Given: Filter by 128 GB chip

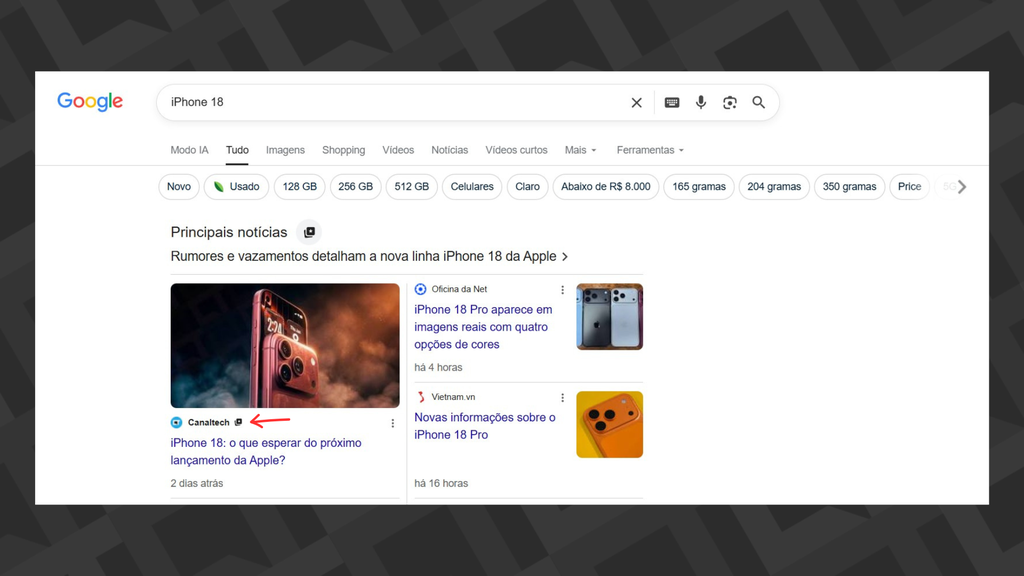Looking at the screenshot, I should click(x=300, y=187).
